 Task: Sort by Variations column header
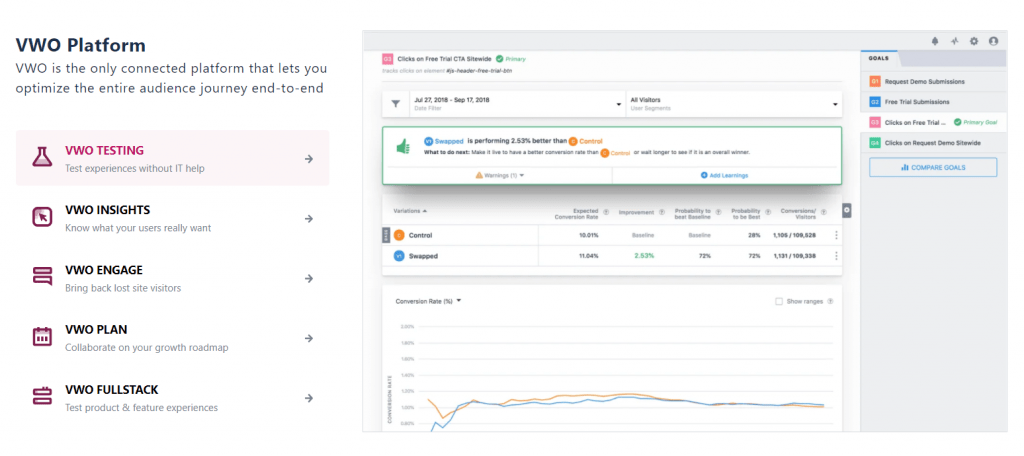point(410,211)
